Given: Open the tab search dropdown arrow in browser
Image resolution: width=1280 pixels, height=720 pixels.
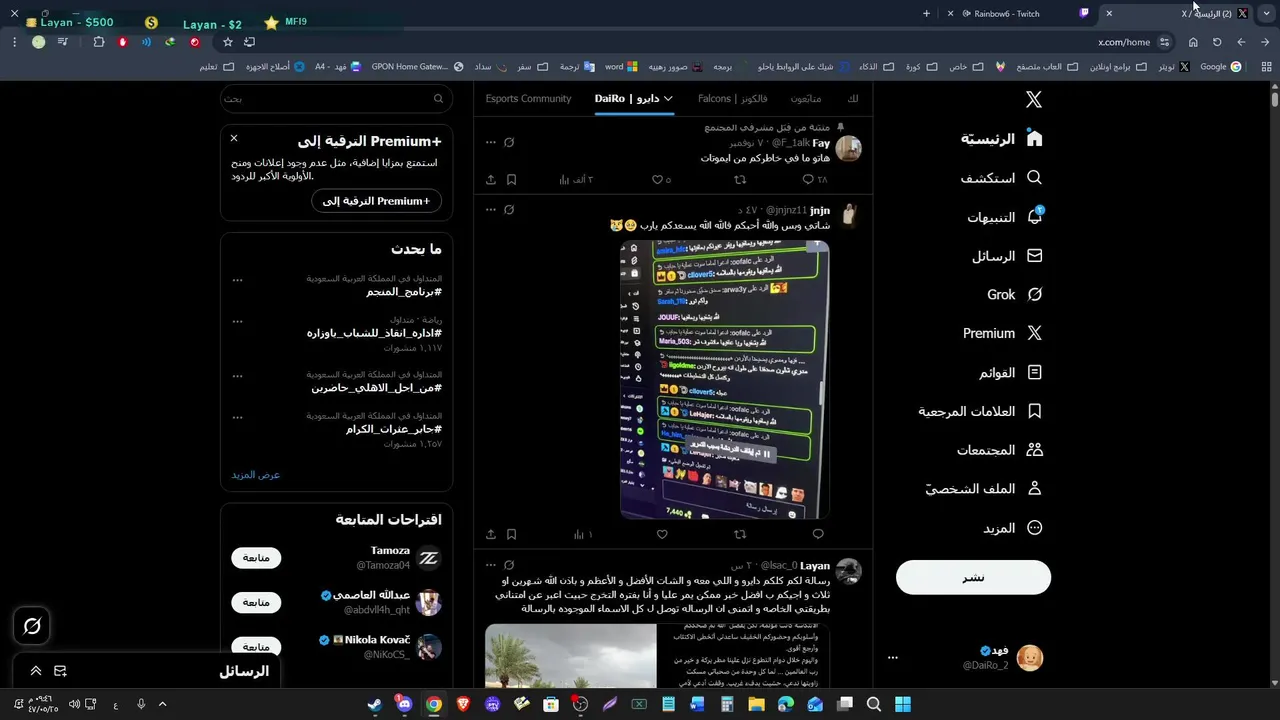Looking at the screenshot, I should tap(1266, 13).
